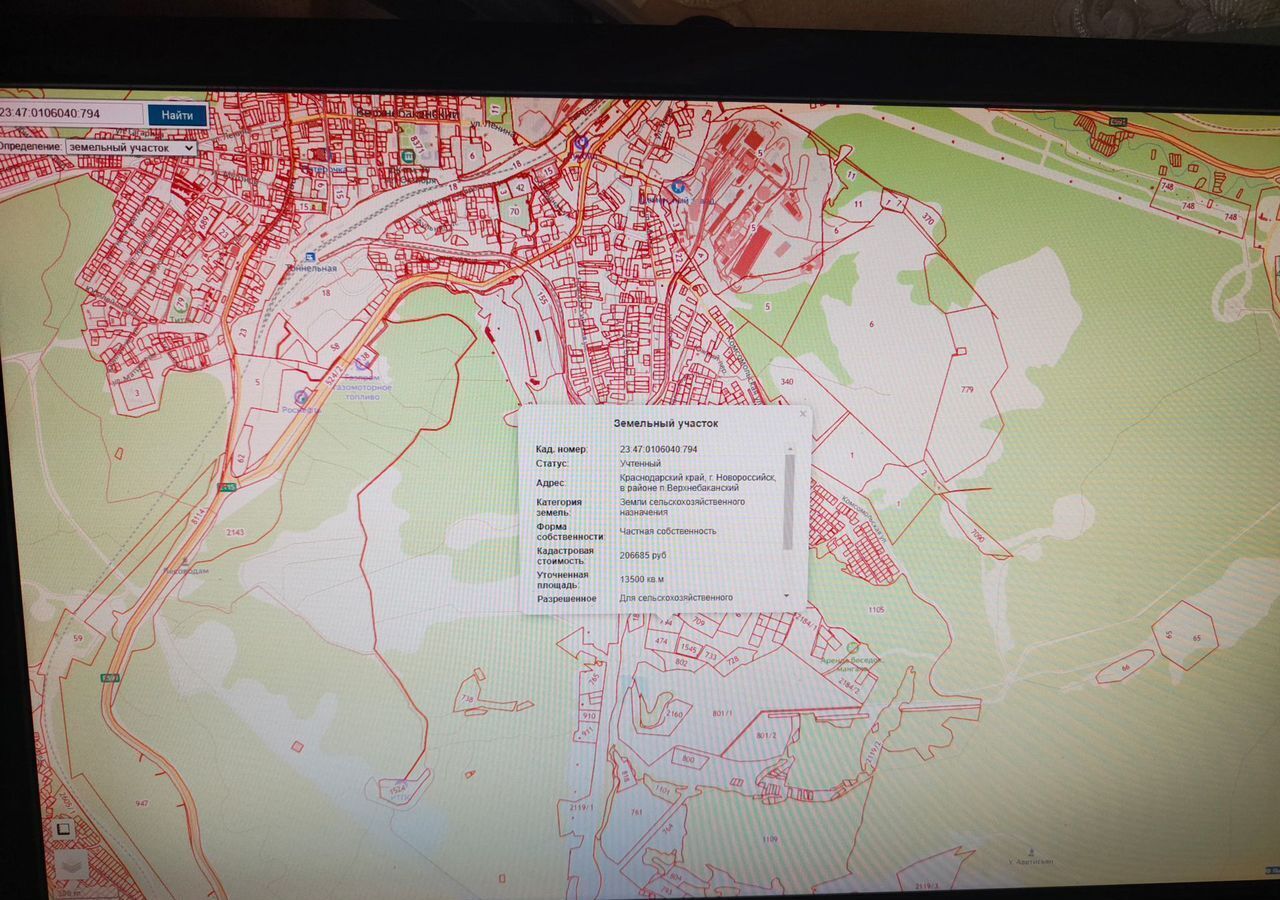Click parcel label 42 on map
Screen dimensions: 1280x900
coord(519,187)
